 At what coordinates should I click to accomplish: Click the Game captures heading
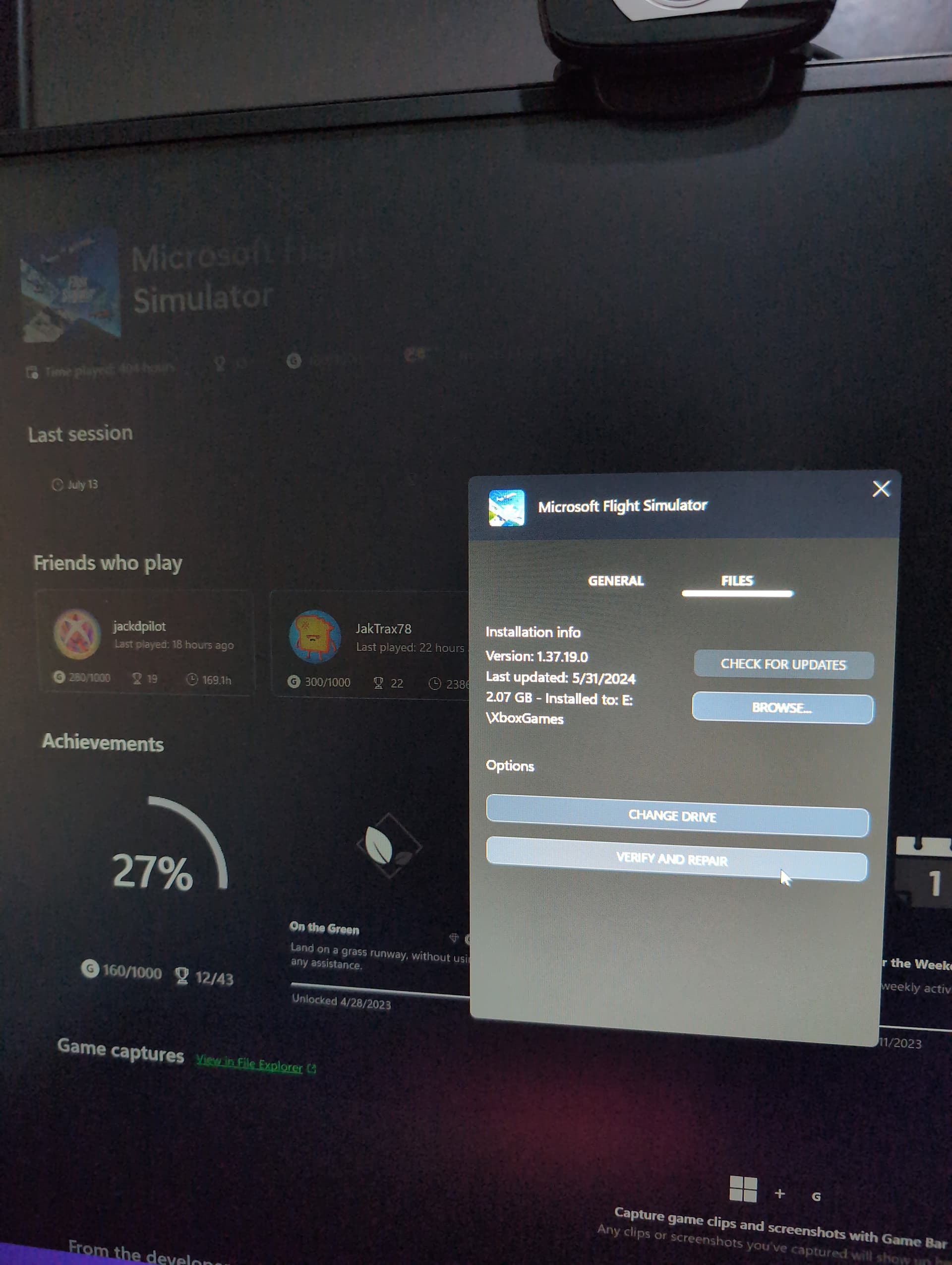click(x=120, y=1051)
